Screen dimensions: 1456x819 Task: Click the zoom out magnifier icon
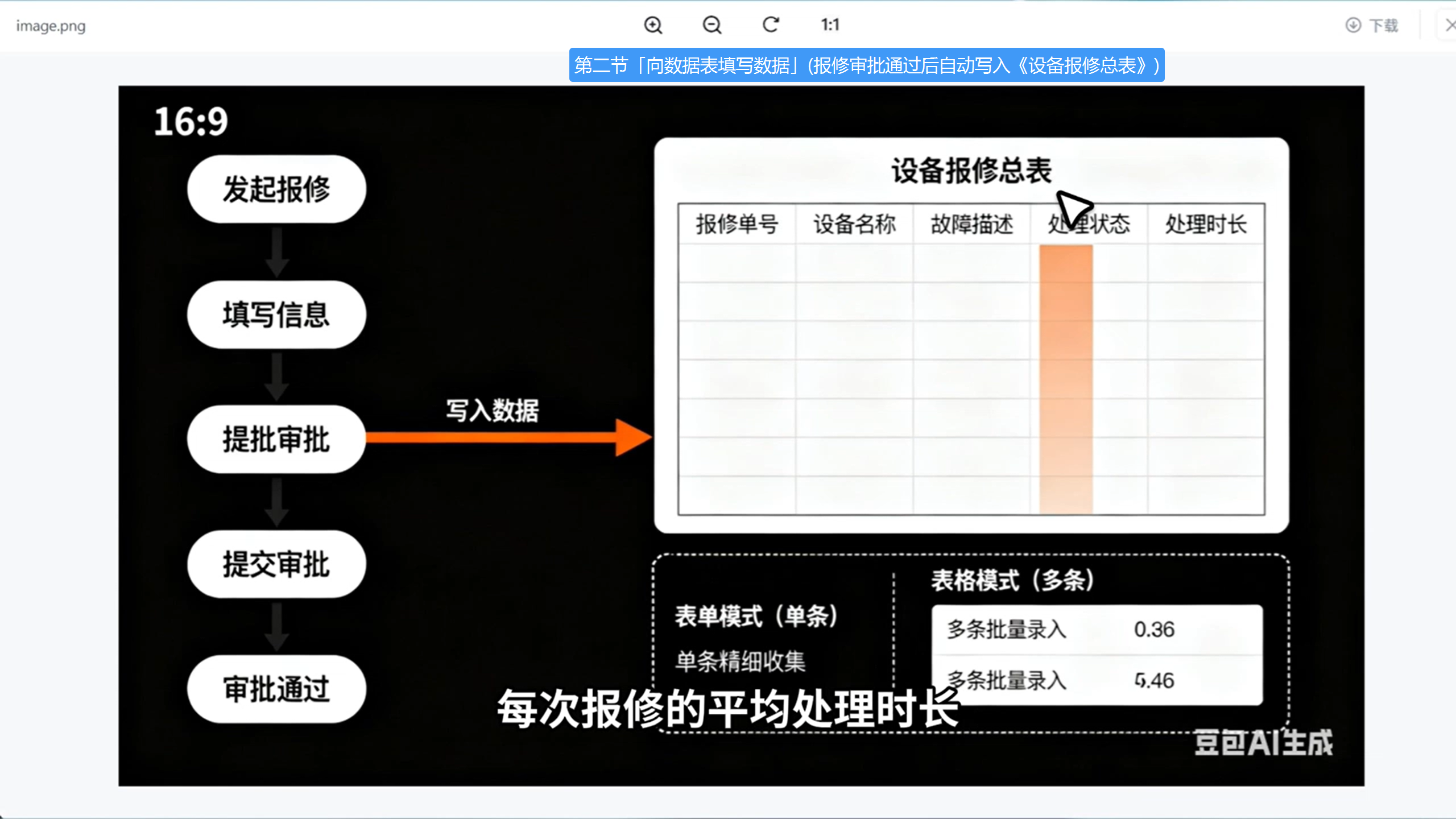(x=712, y=25)
